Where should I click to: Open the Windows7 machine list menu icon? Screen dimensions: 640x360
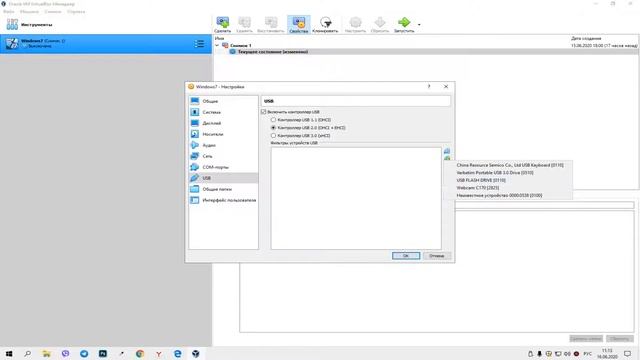point(199,44)
